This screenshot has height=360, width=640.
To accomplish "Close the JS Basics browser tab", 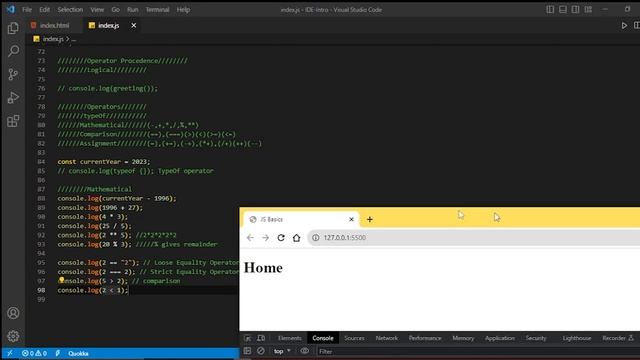I will (351, 219).
